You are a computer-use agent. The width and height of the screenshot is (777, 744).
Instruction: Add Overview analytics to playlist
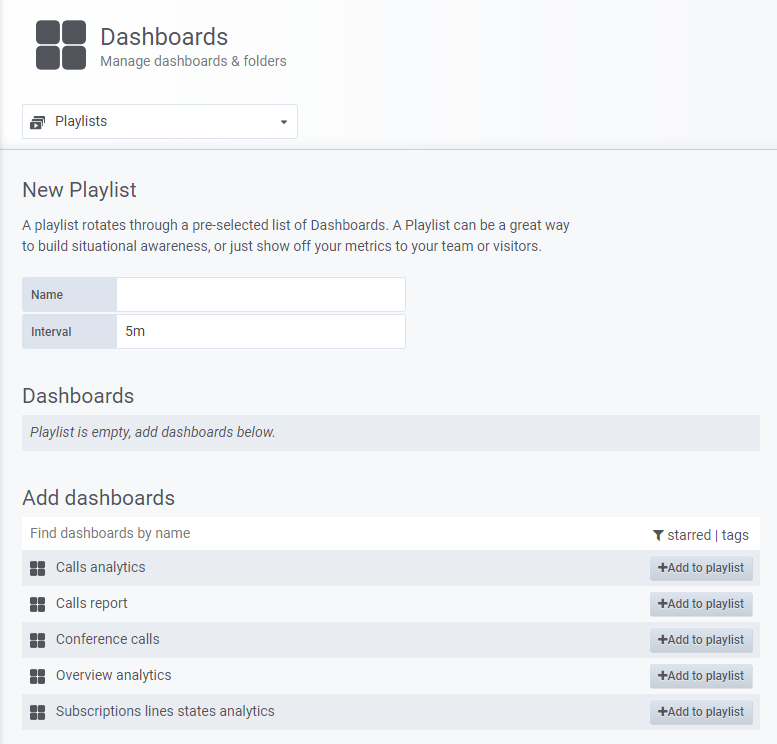point(701,676)
